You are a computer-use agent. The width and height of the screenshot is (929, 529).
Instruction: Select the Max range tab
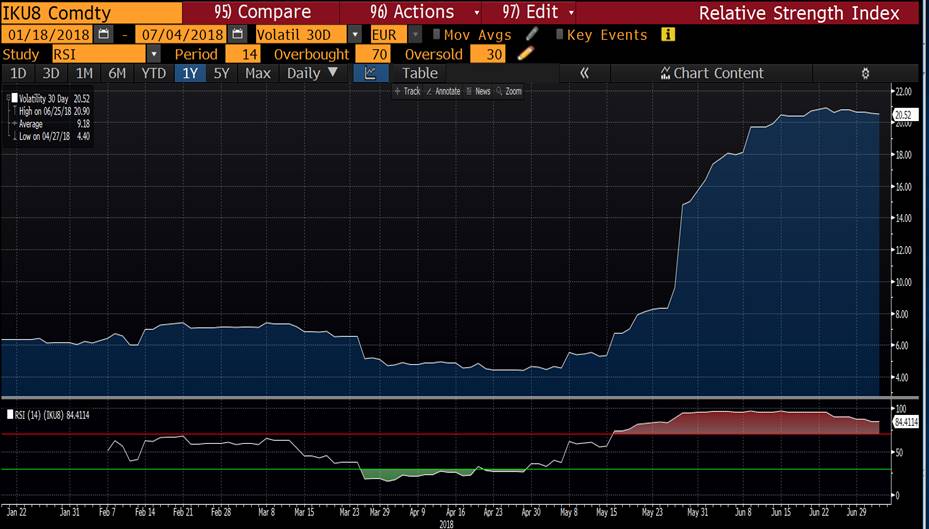click(x=258, y=73)
